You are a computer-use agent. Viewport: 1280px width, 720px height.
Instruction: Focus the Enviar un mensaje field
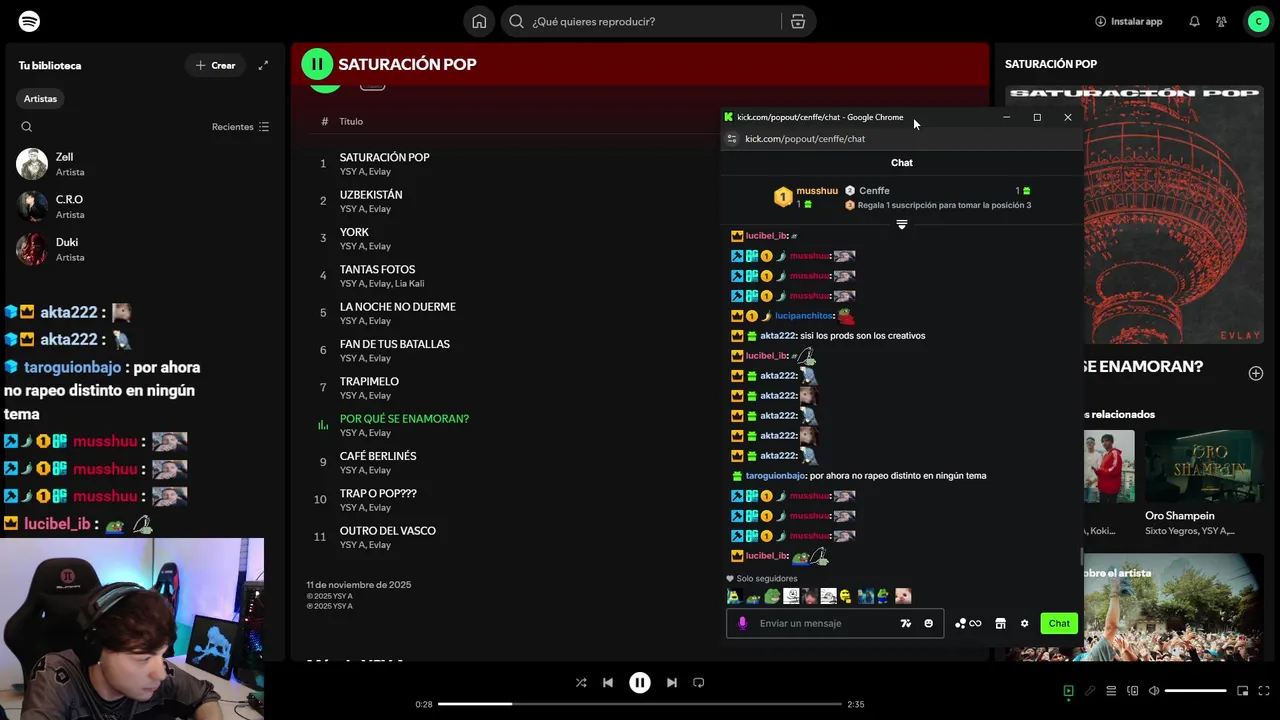(835, 623)
